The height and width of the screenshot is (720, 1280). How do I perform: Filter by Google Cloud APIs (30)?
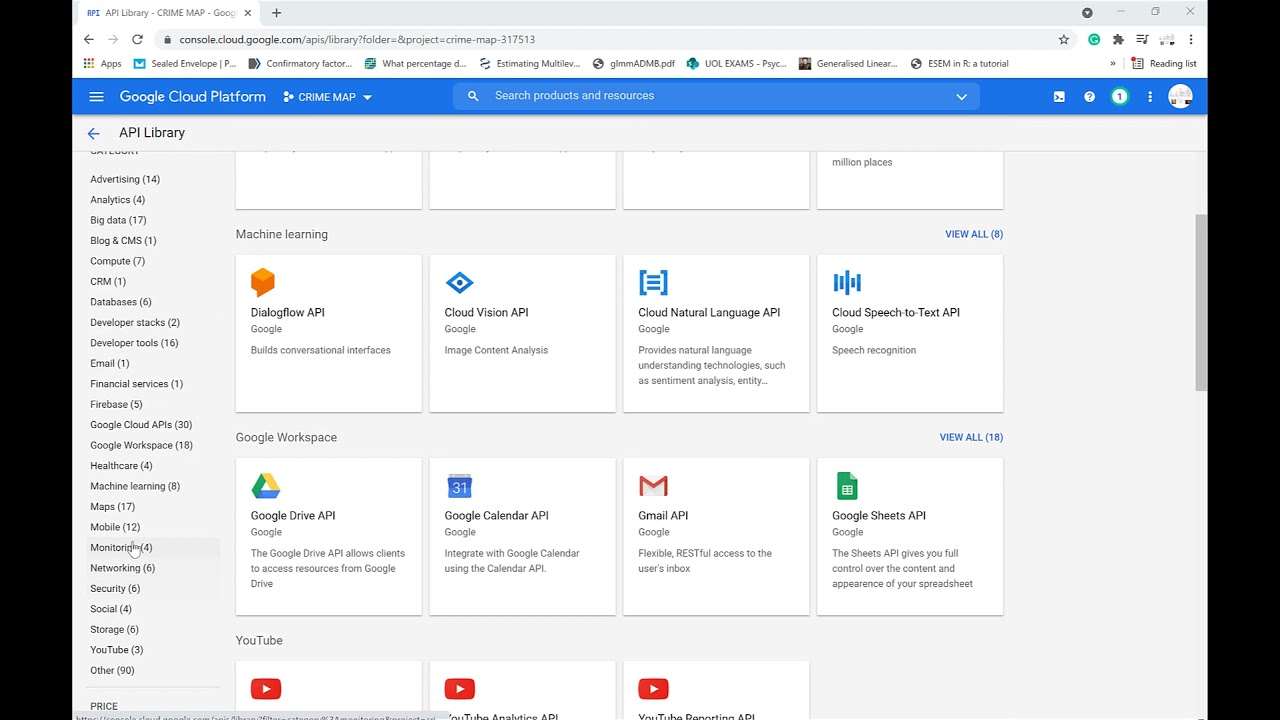coord(141,425)
